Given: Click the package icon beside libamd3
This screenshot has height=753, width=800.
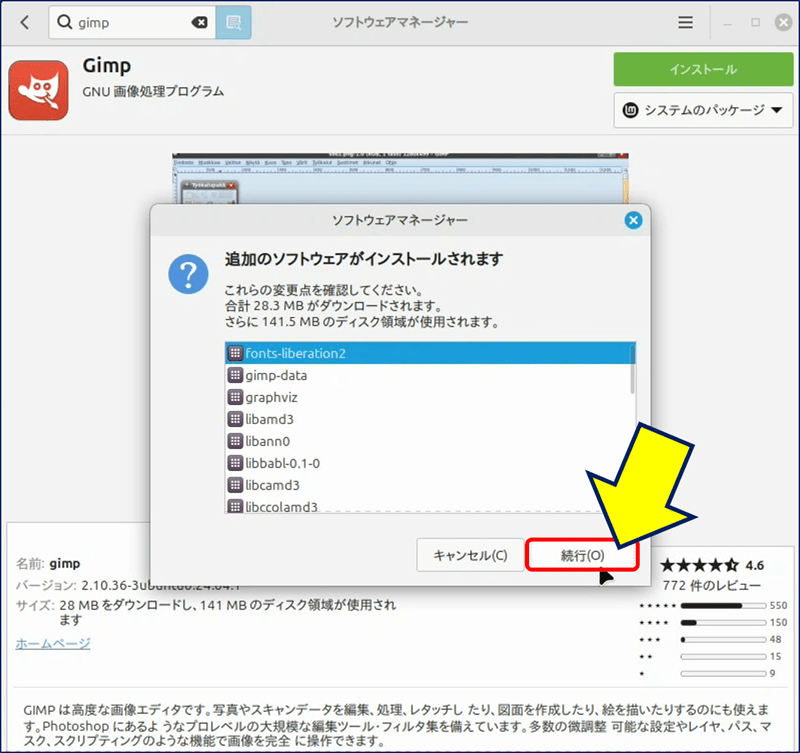Looking at the screenshot, I should [x=235, y=419].
